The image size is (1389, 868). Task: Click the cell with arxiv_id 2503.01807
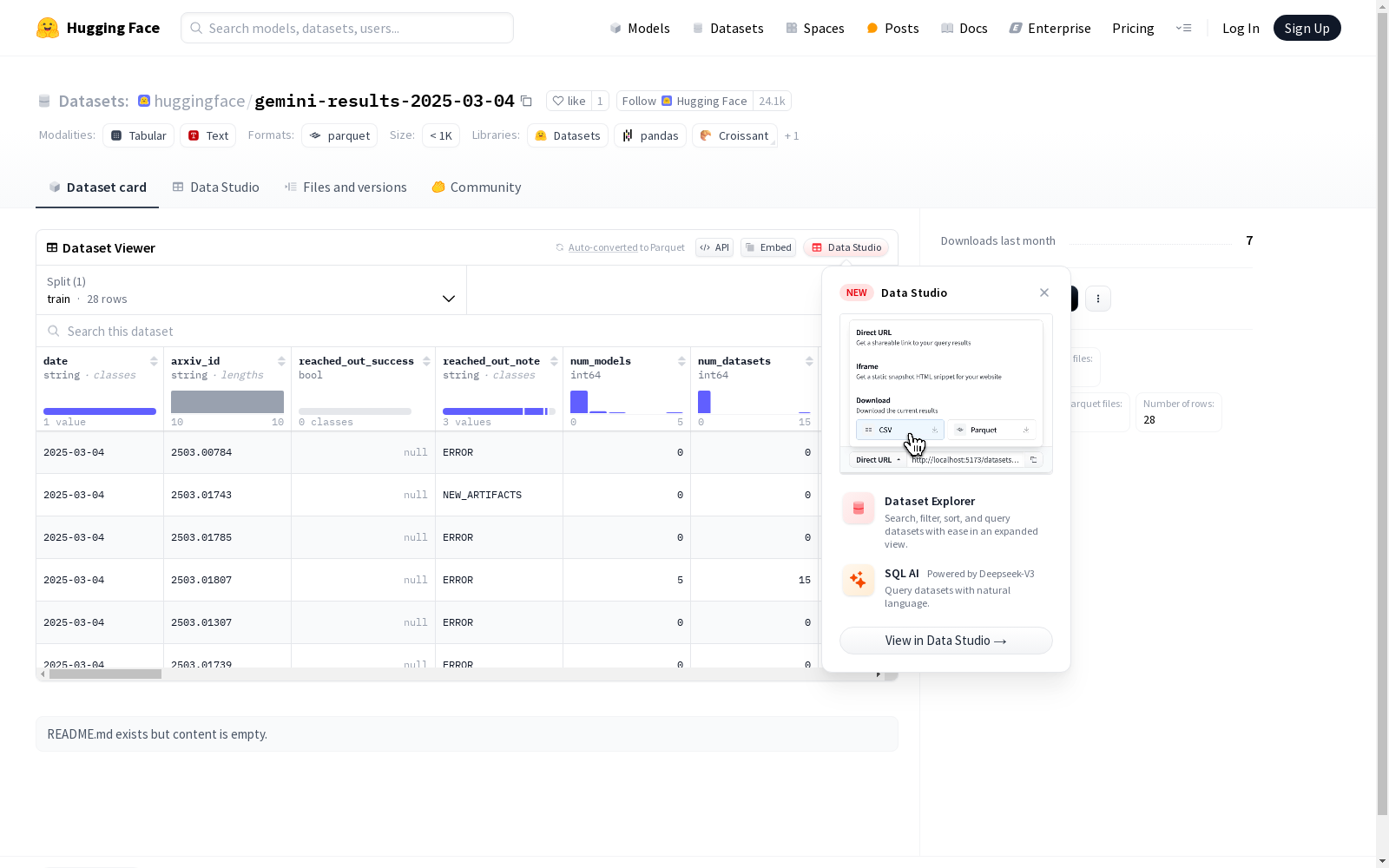coord(227,580)
